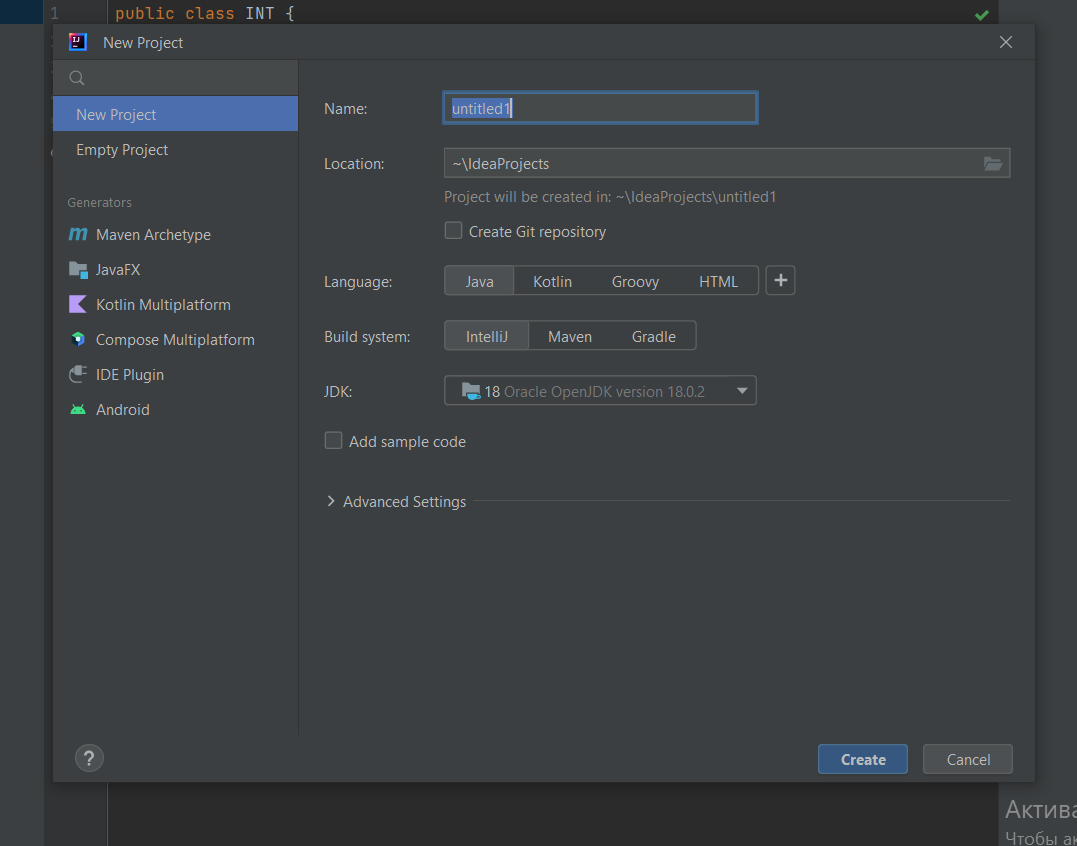
Task: Close the New Project dialog
Action: pyautogui.click(x=1006, y=43)
